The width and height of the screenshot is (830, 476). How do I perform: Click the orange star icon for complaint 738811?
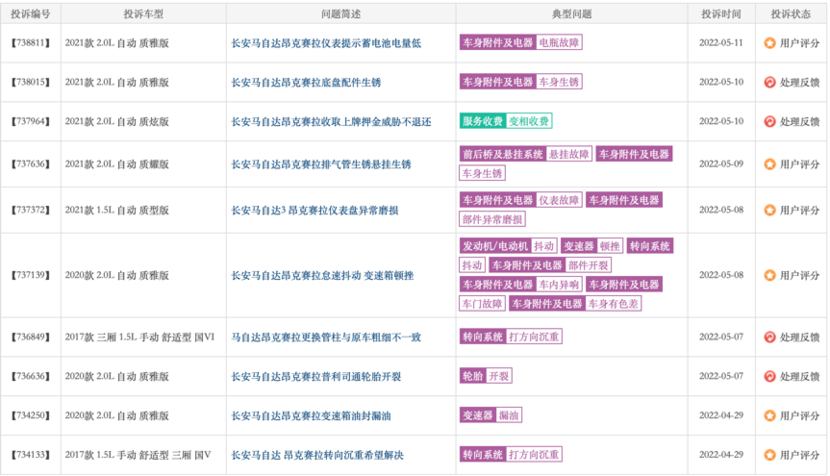(x=770, y=43)
